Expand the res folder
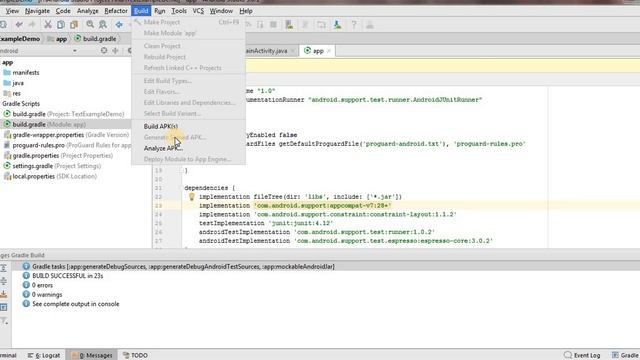640x360 pixels. 12,93
